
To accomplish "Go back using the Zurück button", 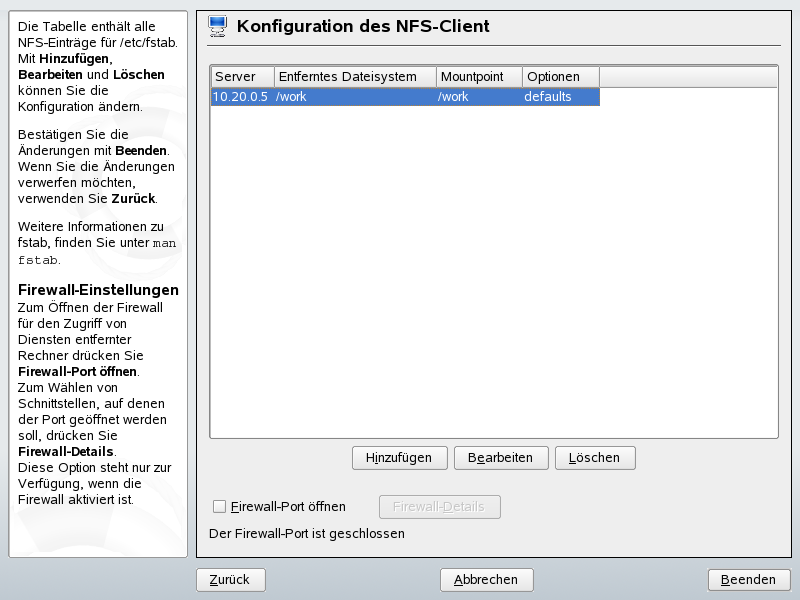I will (230, 579).
